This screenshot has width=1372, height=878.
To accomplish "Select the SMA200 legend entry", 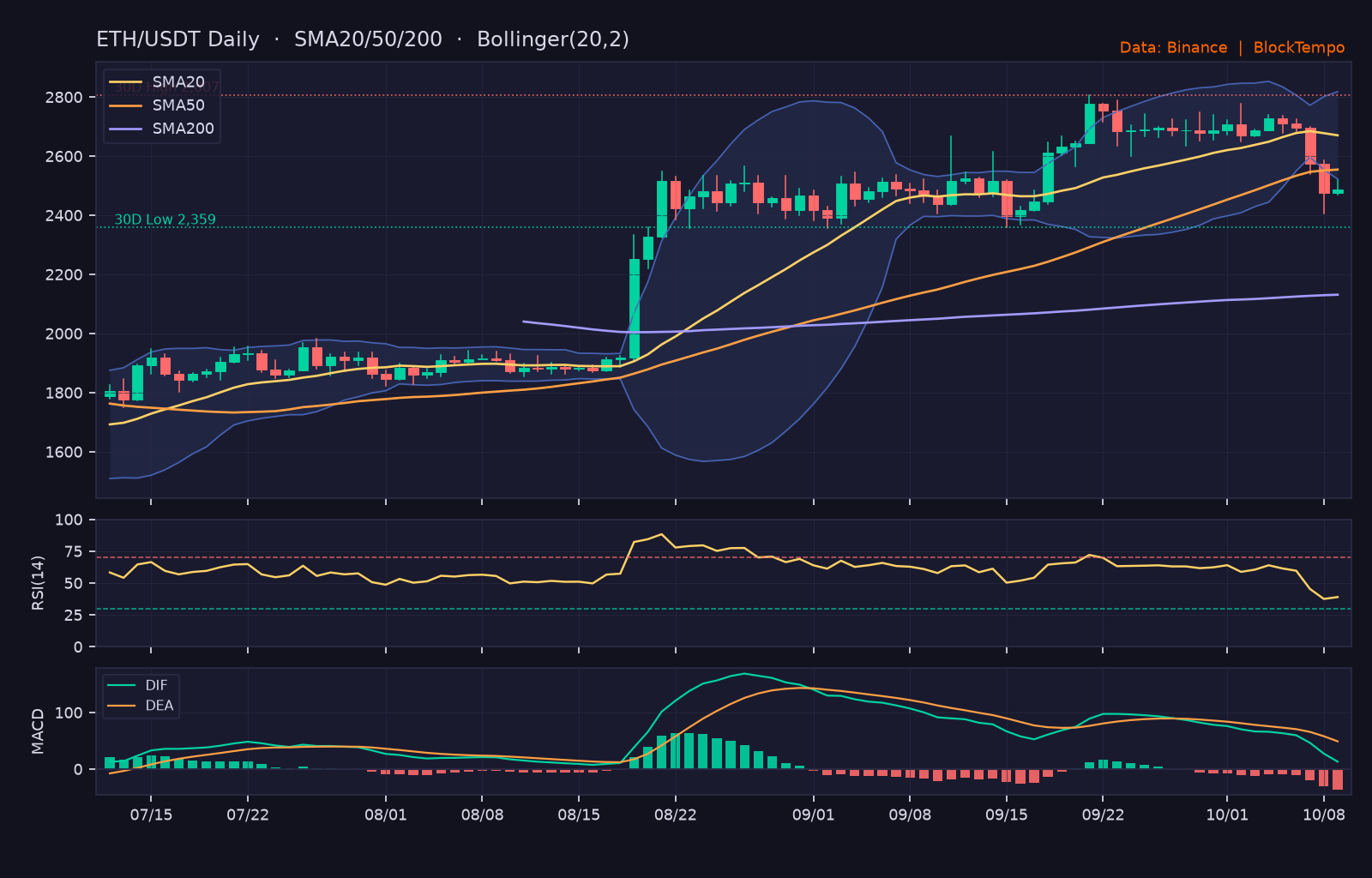I will (x=162, y=129).
